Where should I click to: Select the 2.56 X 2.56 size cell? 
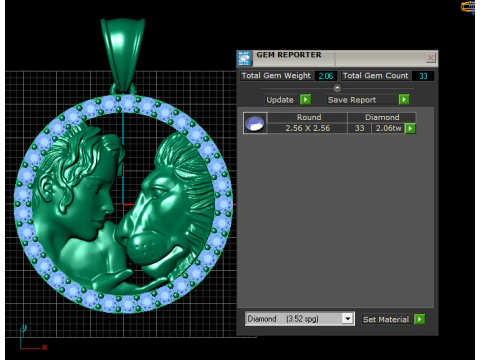click(x=307, y=128)
